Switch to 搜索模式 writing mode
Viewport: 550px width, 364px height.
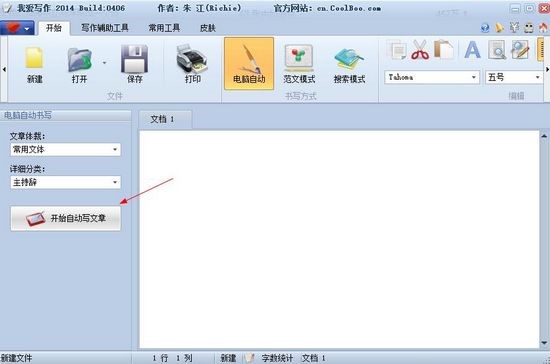pos(349,65)
